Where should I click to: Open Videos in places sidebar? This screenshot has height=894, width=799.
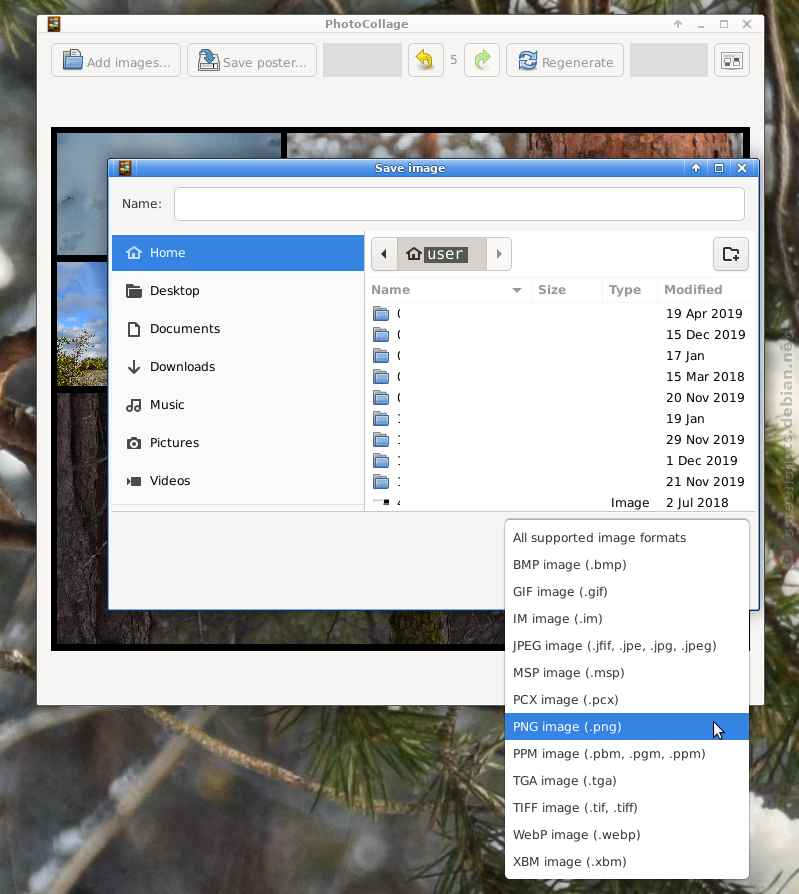tap(238, 481)
